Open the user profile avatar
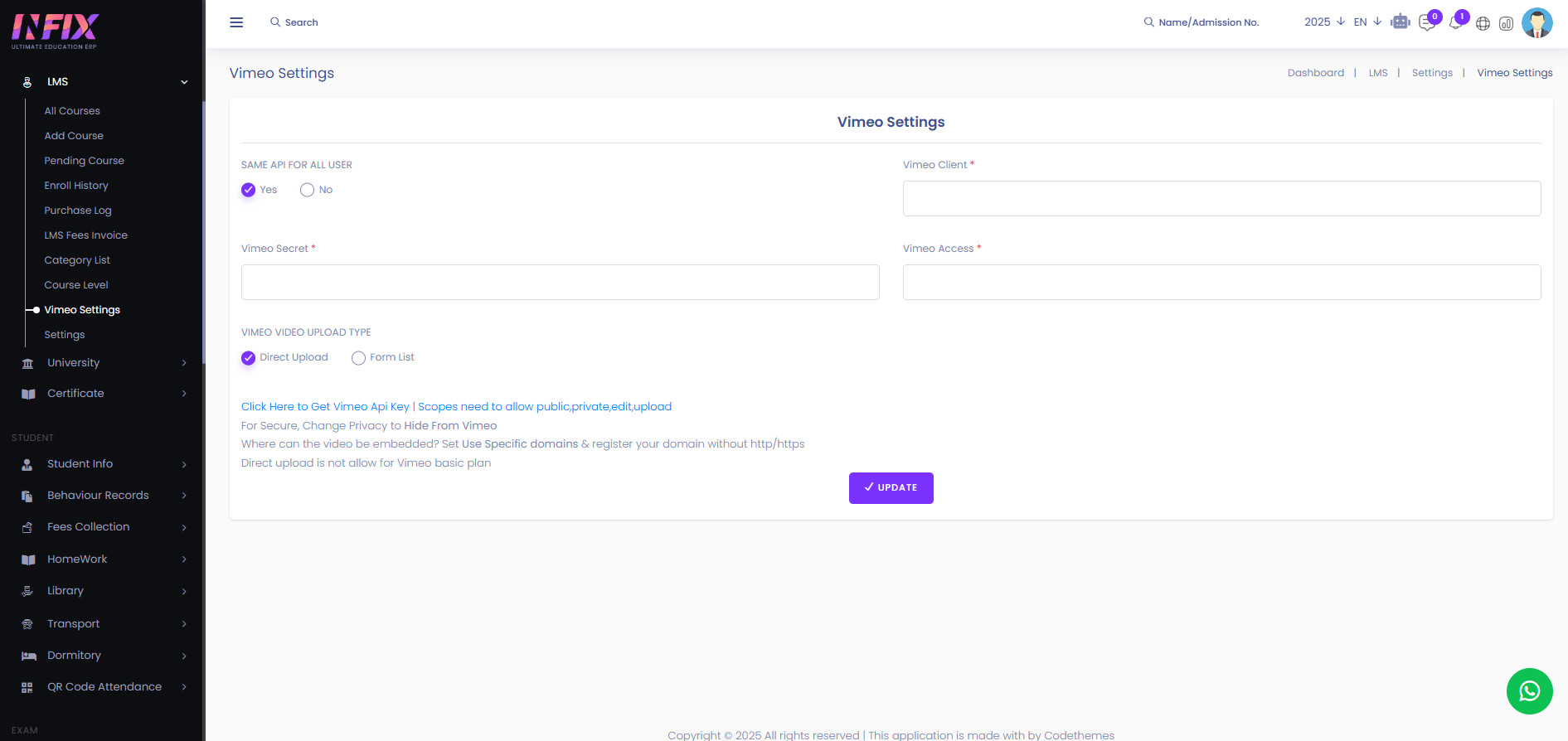 pyautogui.click(x=1537, y=22)
